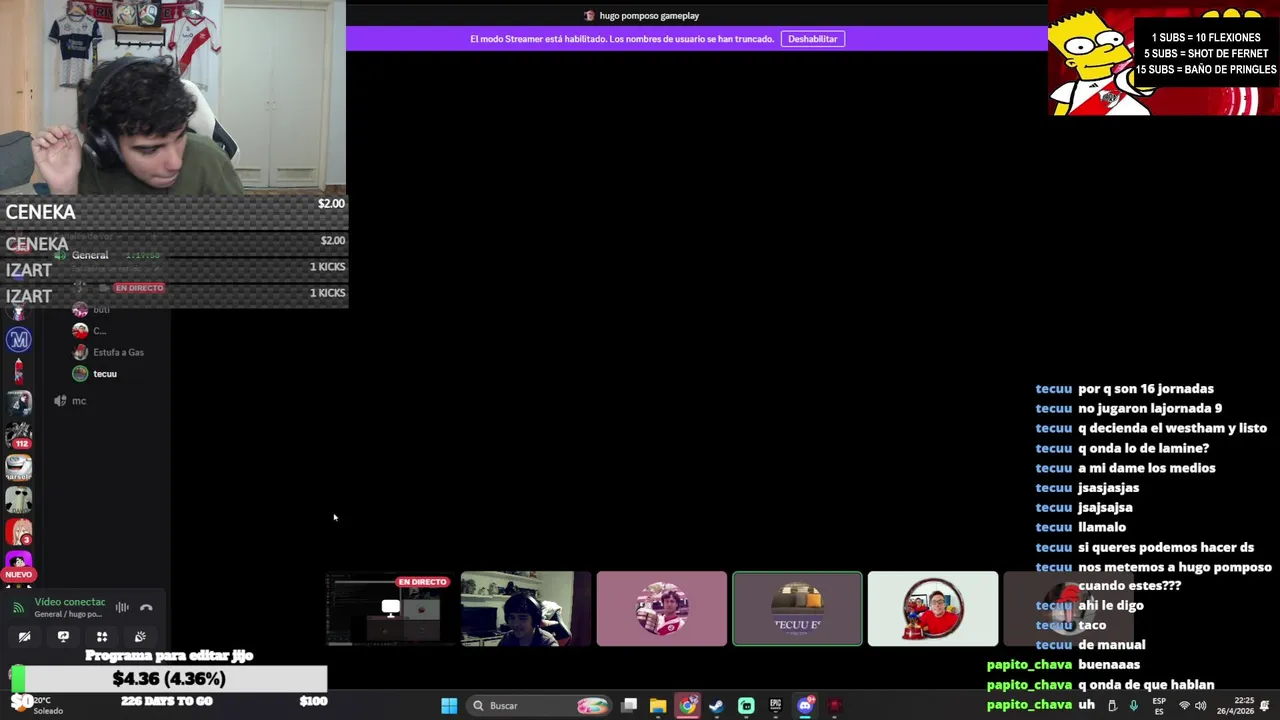Open the green Kick app in taskbar
Image resolution: width=1280 pixels, height=720 pixels.
pyautogui.click(x=746, y=706)
